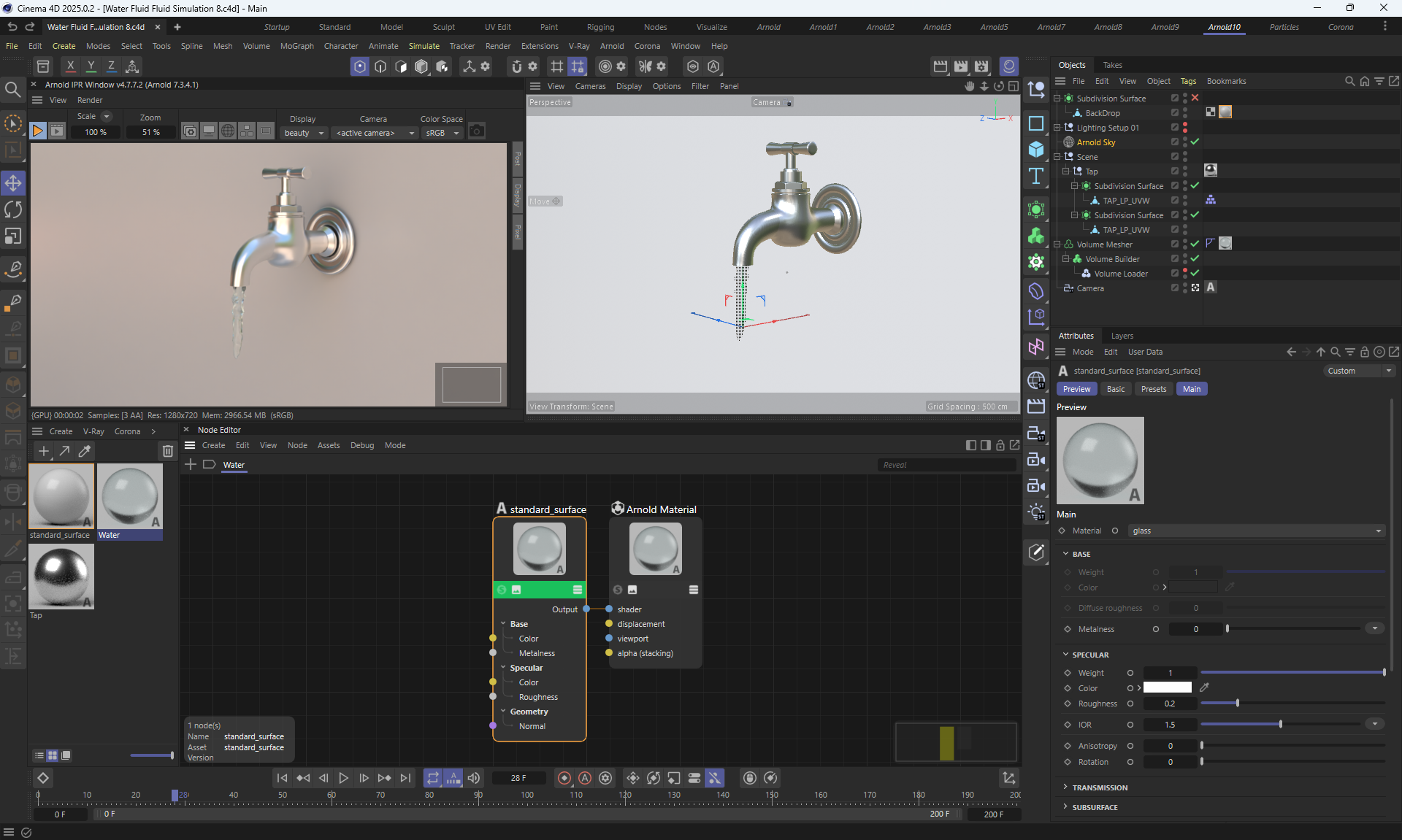Click the Record Active Objects button

click(564, 778)
